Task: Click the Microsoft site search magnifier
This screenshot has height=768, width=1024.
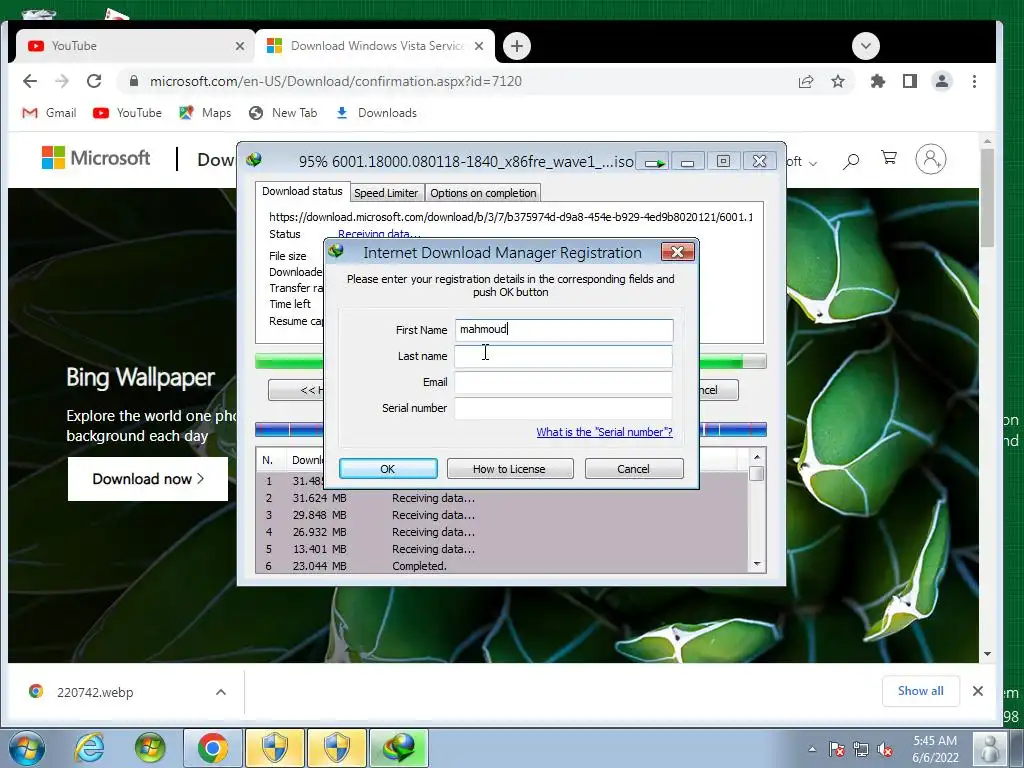Action: (x=851, y=160)
